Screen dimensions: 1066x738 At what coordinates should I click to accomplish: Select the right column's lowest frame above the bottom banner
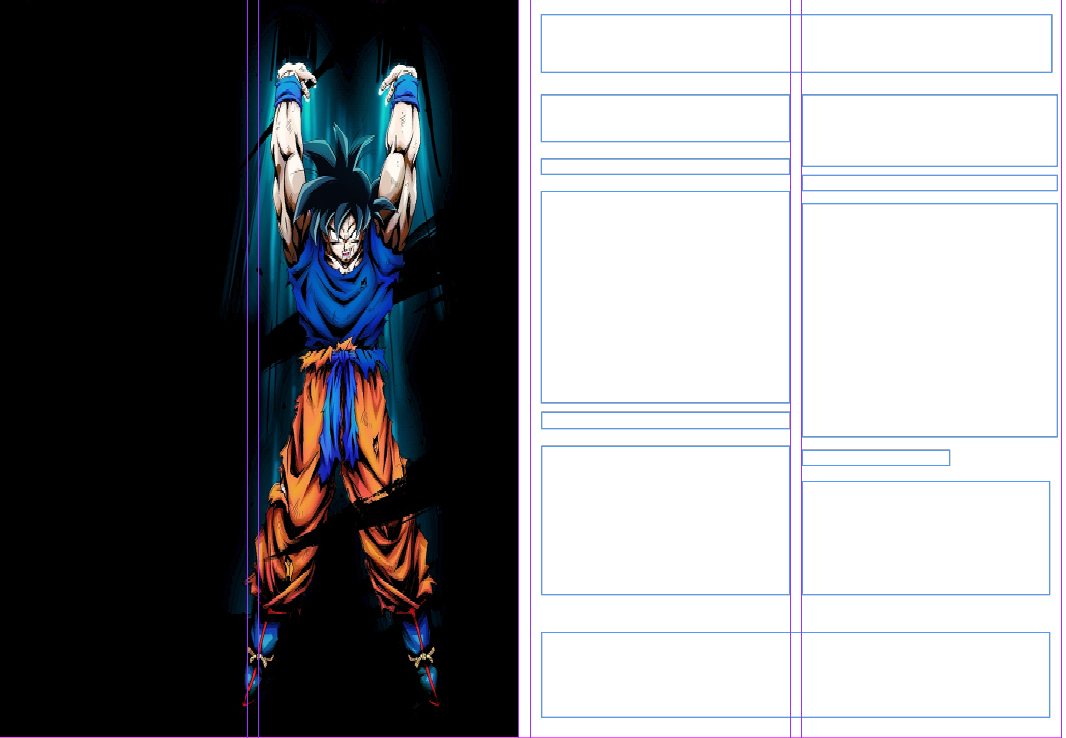coord(926,538)
